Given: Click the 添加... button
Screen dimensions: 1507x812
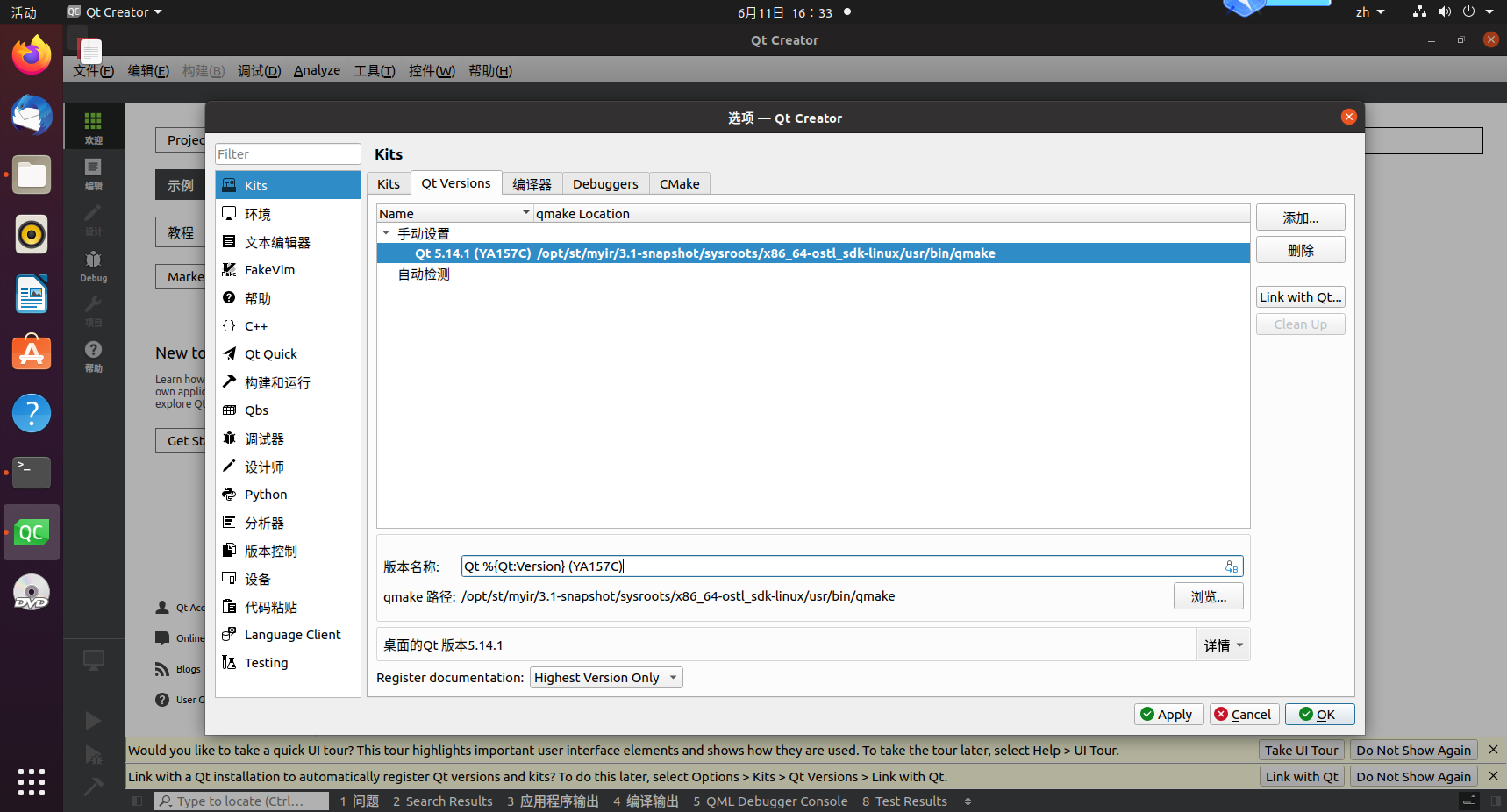Looking at the screenshot, I should click(x=1301, y=217).
